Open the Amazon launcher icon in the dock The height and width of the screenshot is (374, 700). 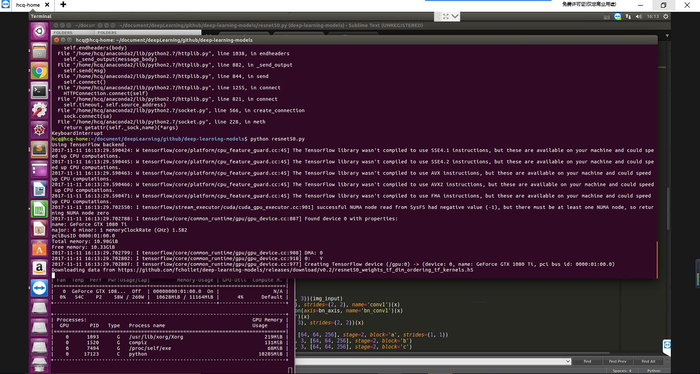[39, 268]
